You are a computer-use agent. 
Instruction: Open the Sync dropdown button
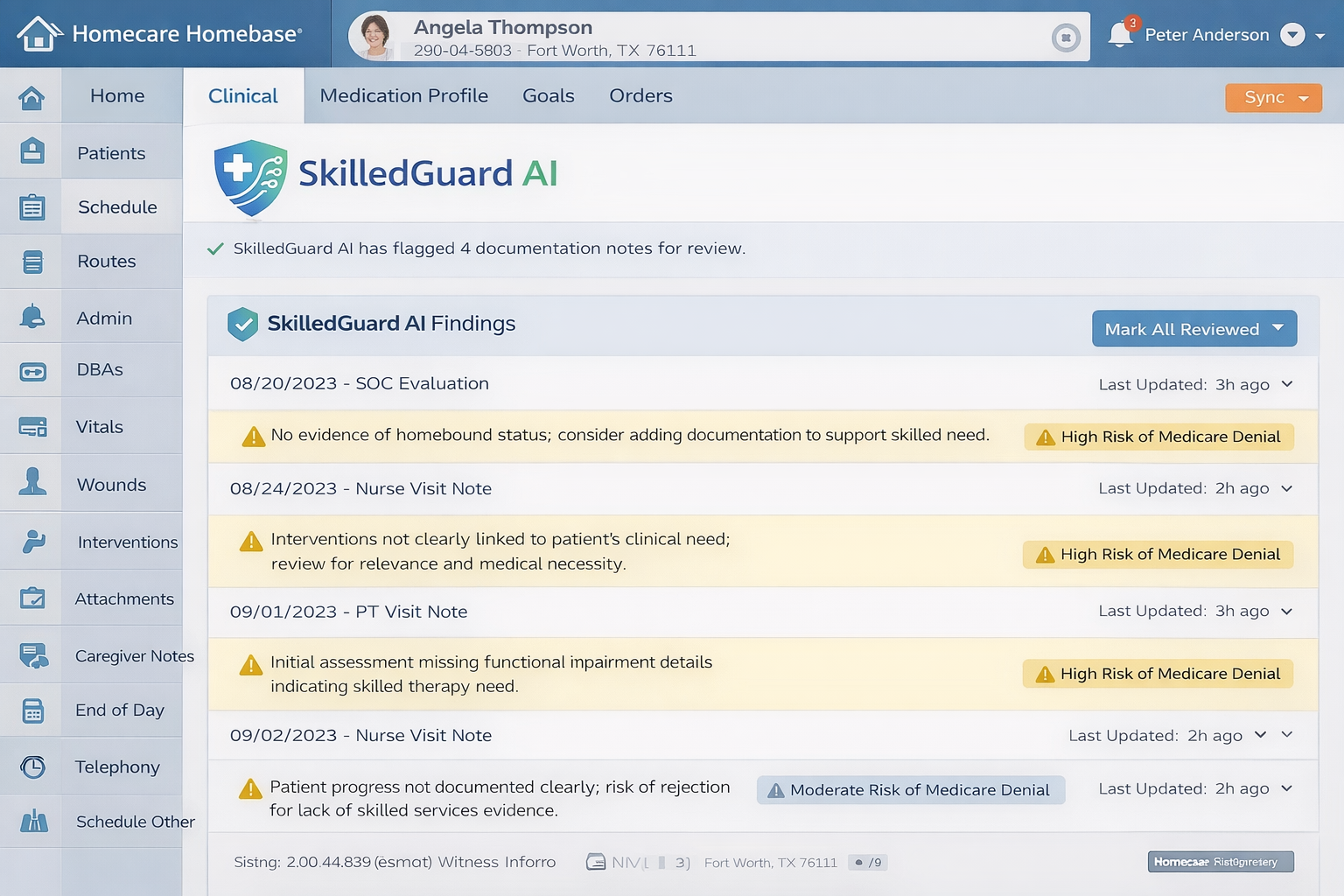1273,97
